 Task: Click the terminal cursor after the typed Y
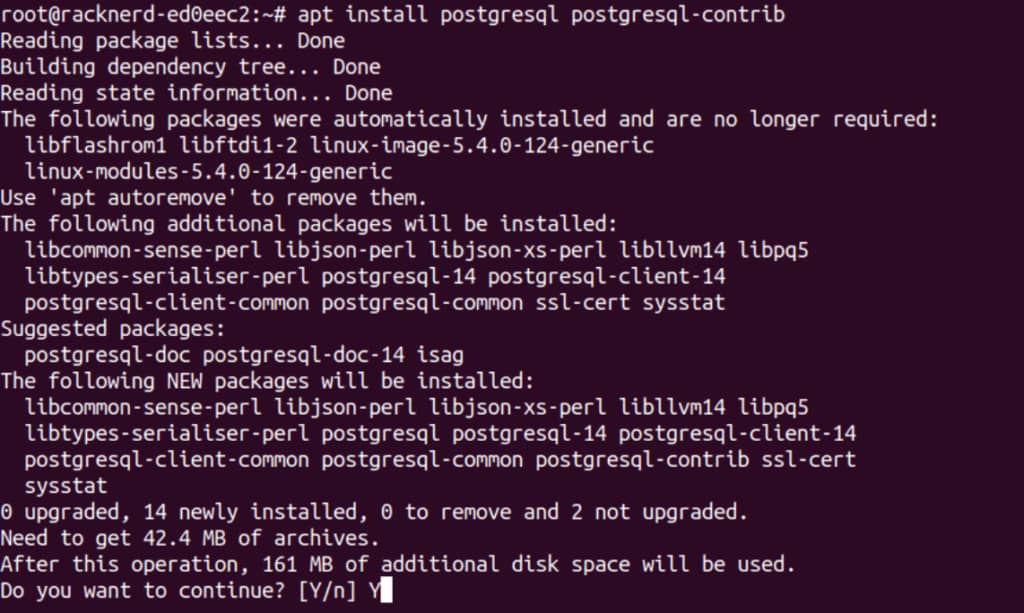coord(387,591)
